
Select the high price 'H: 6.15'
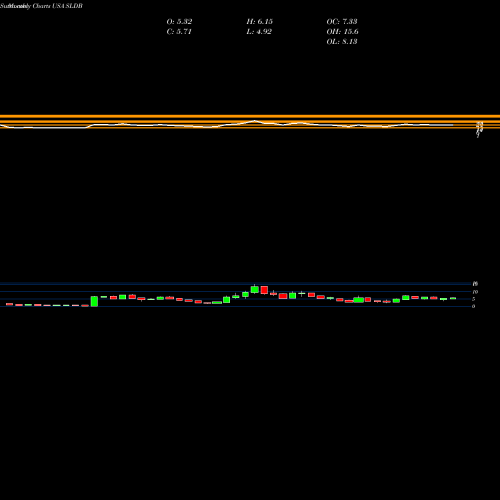click(x=260, y=21)
